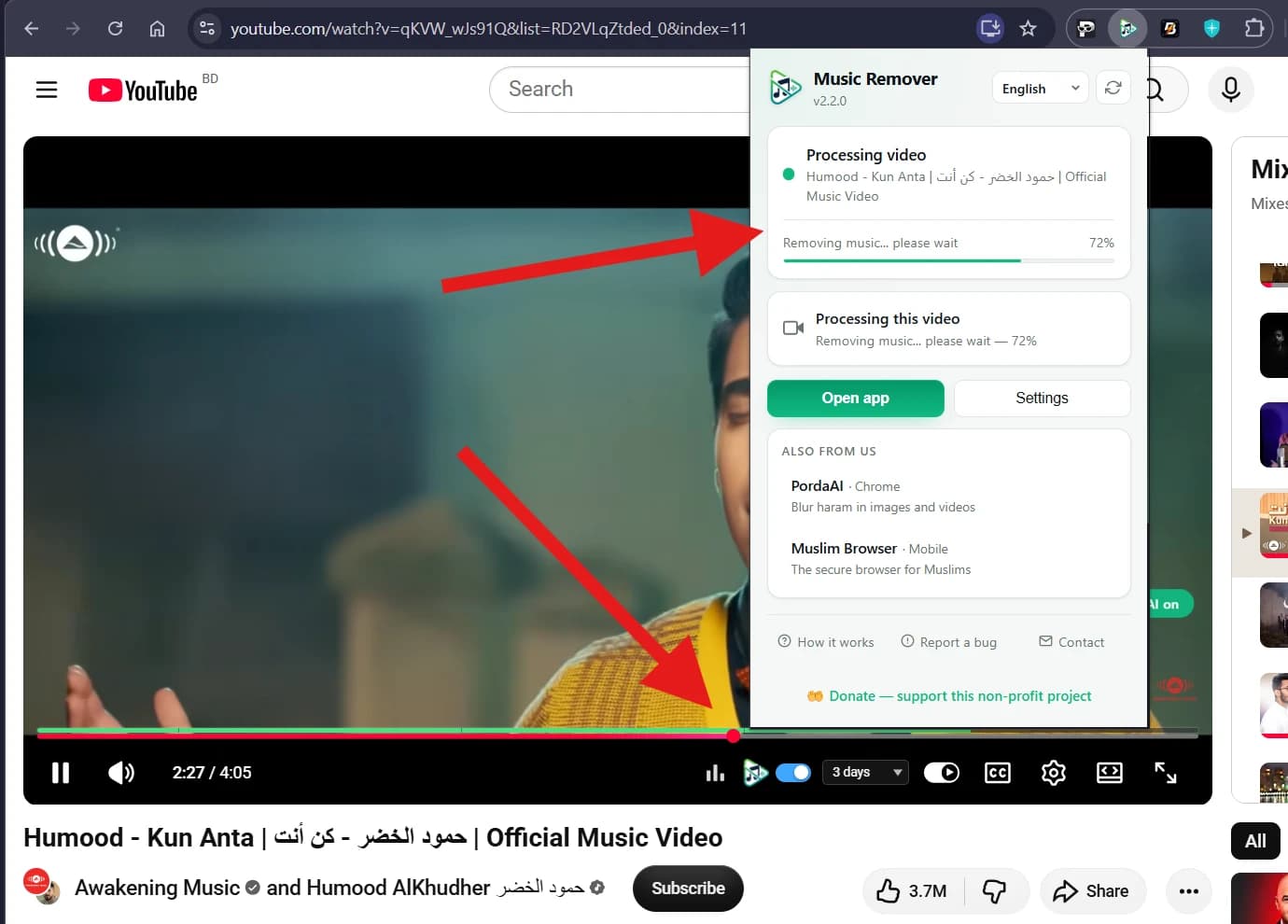Go back to the previous browser page

pyautogui.click(x=31, y=29)
